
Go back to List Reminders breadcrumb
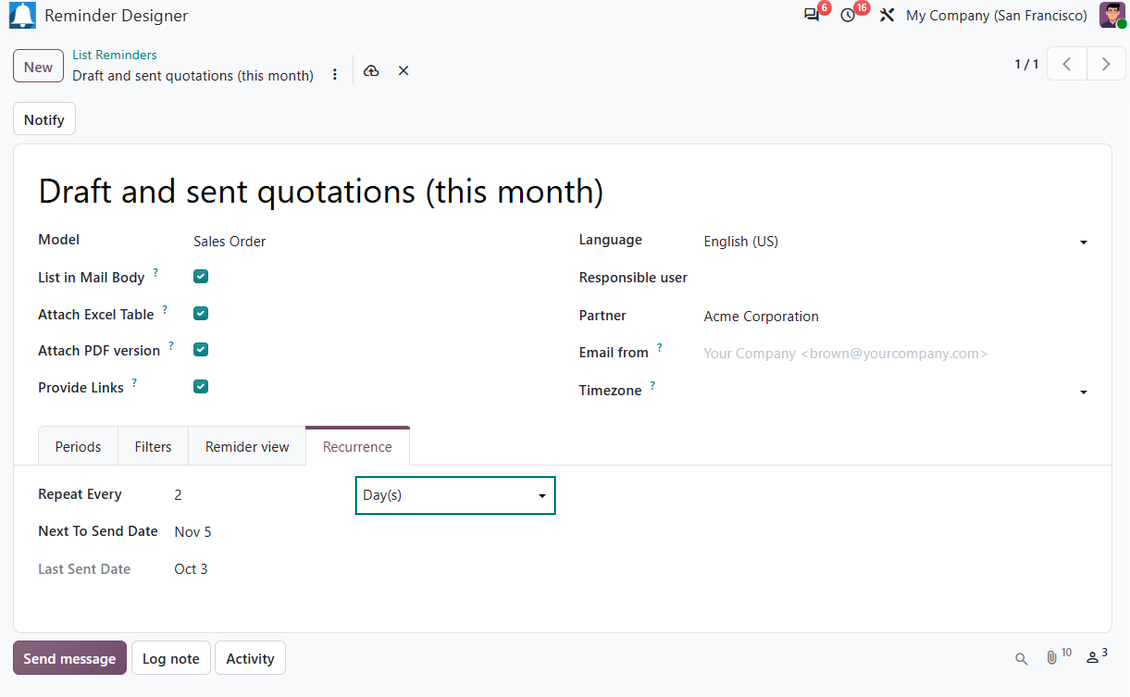pos(115,55)
